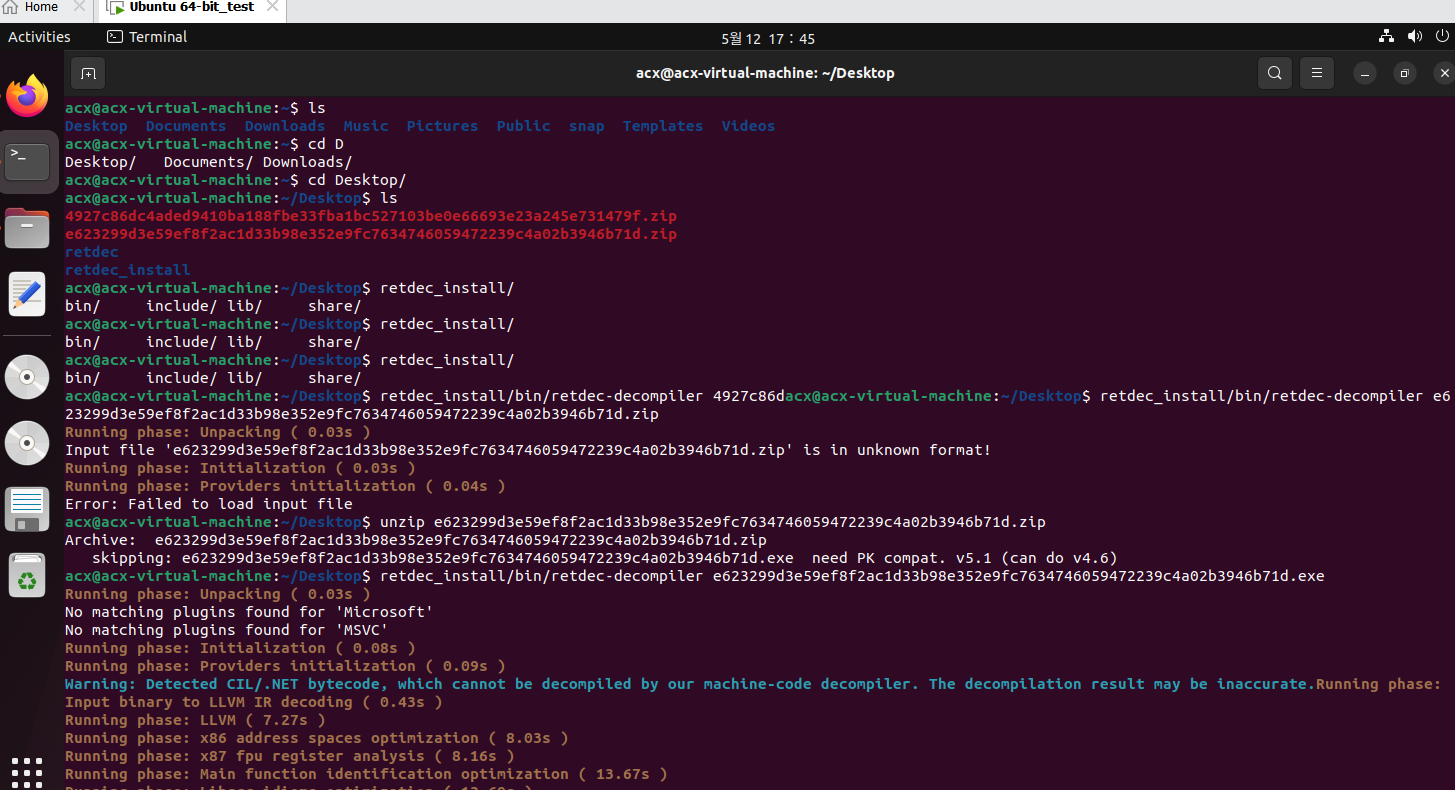The image size is (1455, 790).
Task: Open new tab icon in terminal header
Action: click(88, 73)
